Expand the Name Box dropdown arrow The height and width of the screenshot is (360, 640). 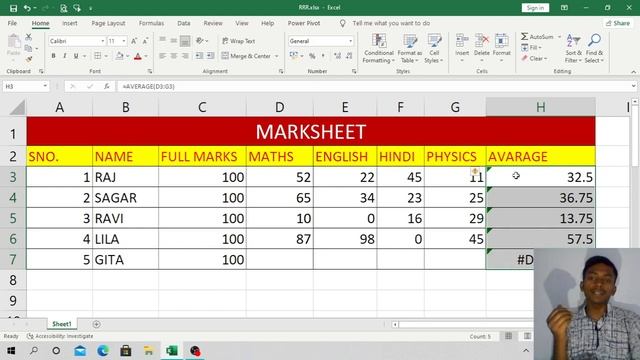point(45,86)
